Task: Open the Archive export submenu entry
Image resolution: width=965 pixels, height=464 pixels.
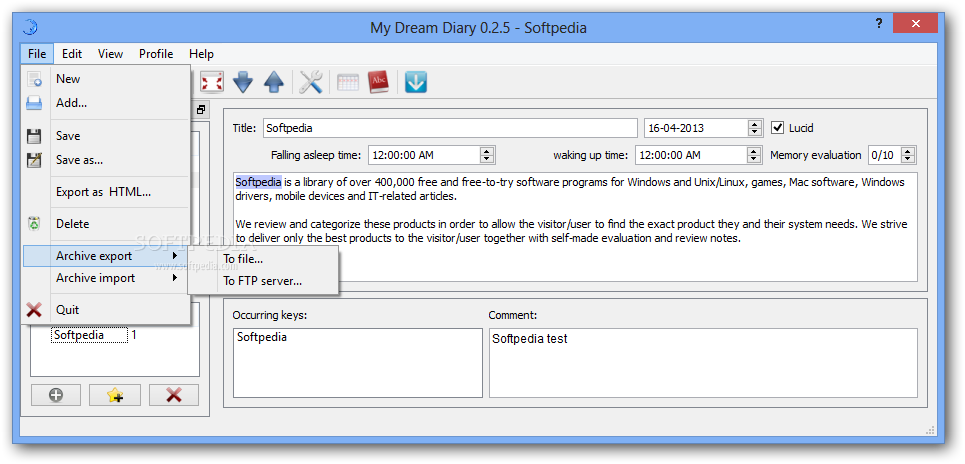Action: (106, 256)
